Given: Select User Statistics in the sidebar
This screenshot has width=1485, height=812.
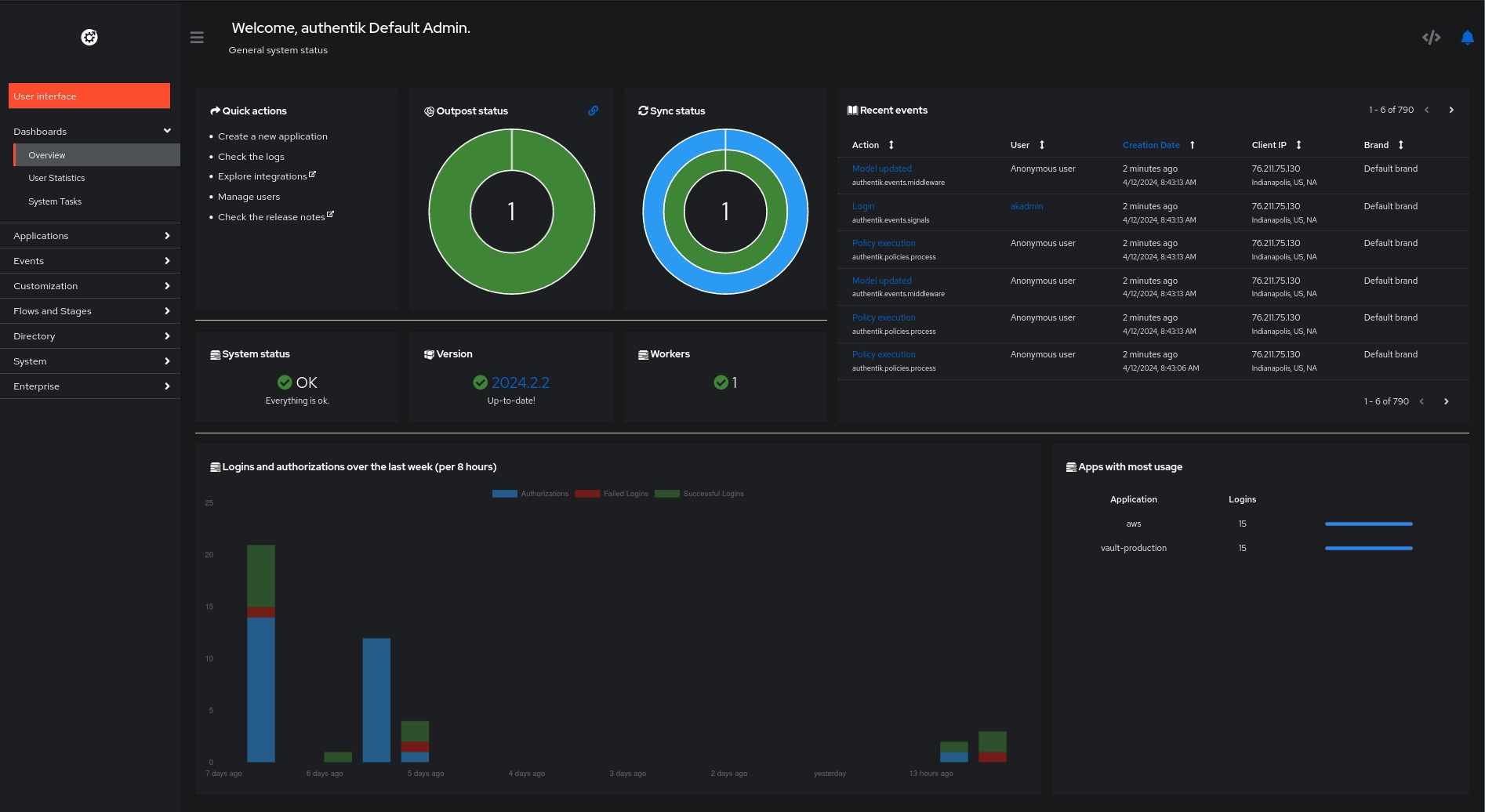Looking at the screenshot, I should pyautogui.click(x=56, y=178).
